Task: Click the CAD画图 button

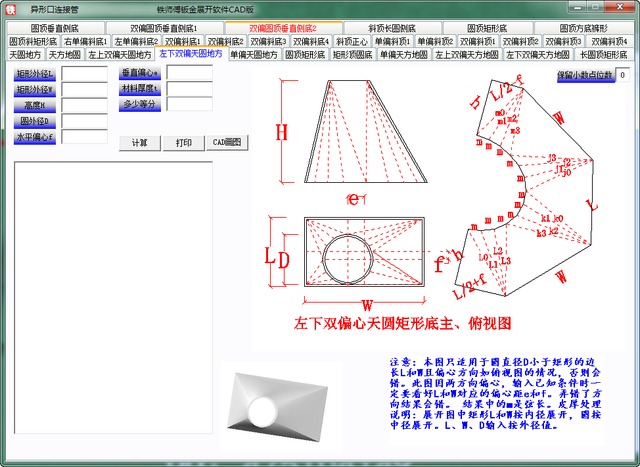Action: point(227,142)
